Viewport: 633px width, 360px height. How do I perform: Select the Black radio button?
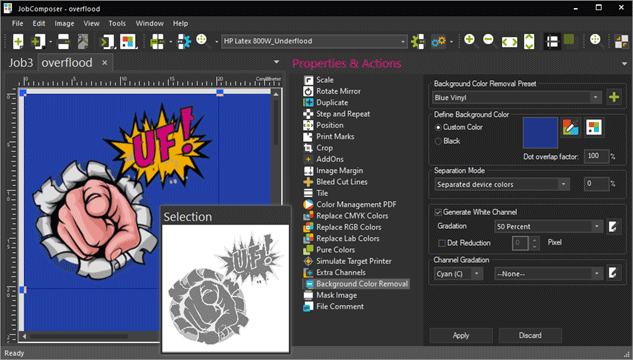pyautogui.click(x=438, y=141)
